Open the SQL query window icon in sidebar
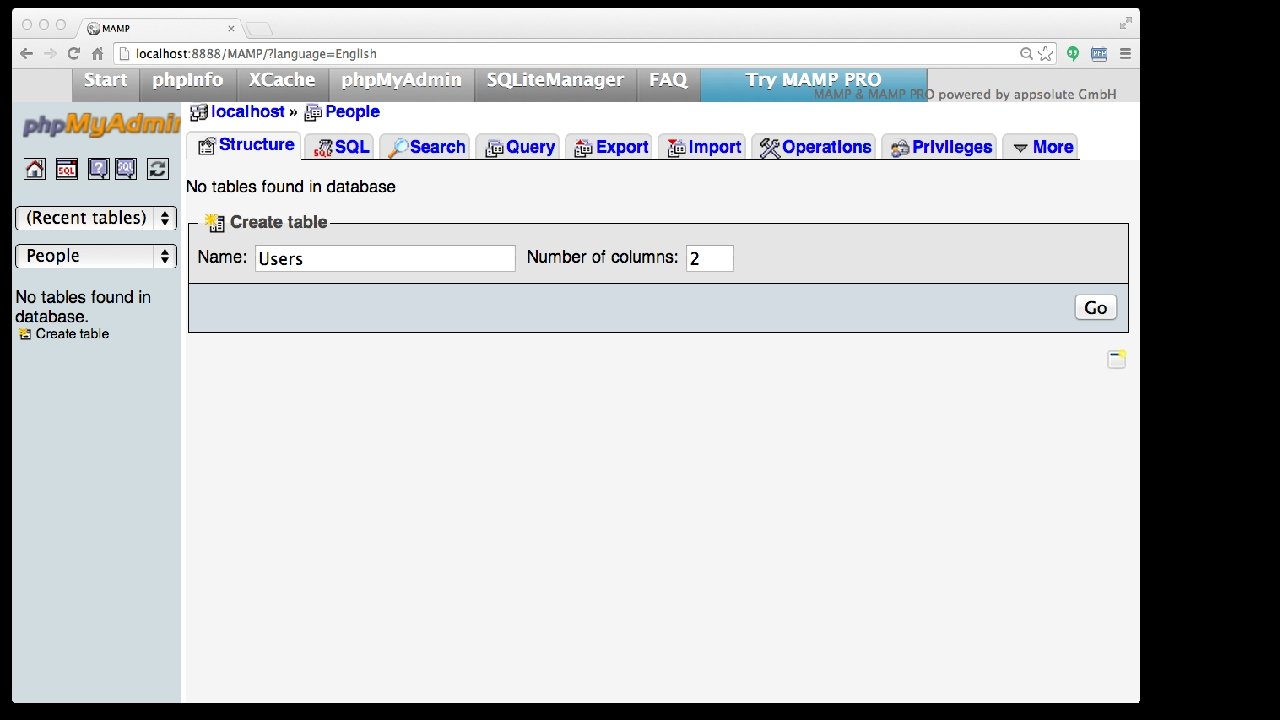The width and height of the screenshot is (1280, 720). [66, 169]
